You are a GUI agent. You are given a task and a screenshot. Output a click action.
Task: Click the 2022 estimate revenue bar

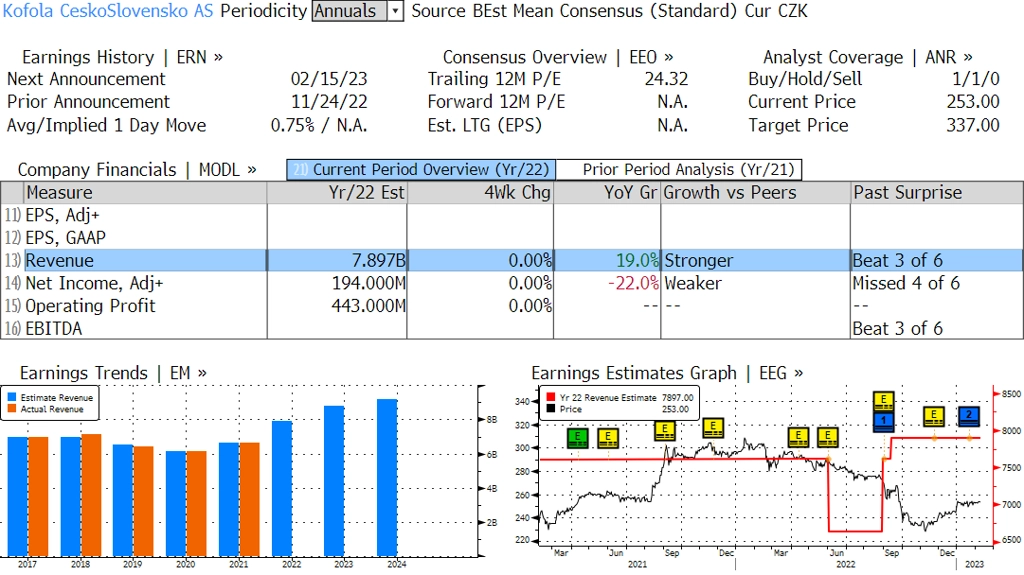(282, 489)
